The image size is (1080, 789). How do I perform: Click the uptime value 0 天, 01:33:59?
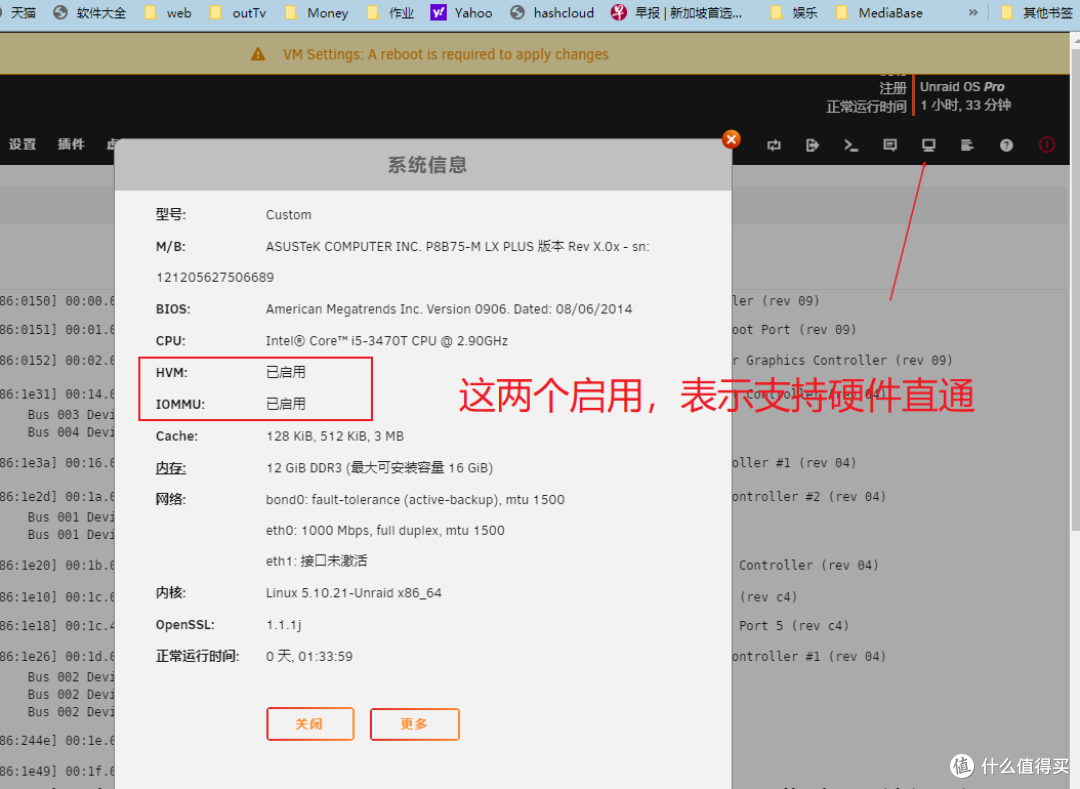tap(309, 657)
